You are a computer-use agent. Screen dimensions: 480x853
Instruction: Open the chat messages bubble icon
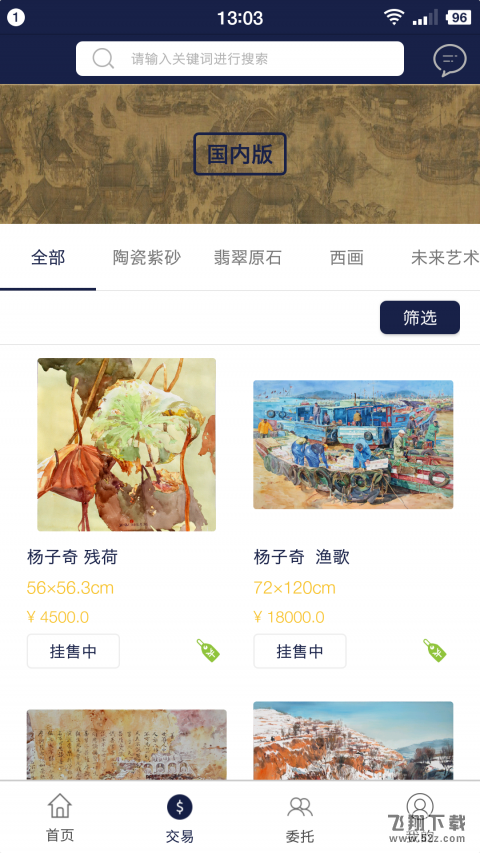pos(450,60)
